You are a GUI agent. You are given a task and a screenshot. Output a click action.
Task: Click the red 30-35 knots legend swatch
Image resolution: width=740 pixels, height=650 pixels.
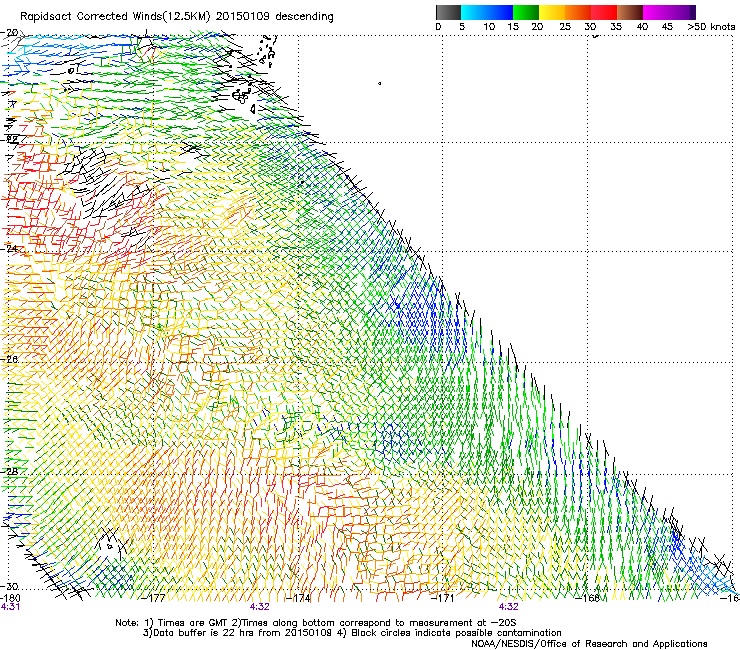[x=604, y=12]
